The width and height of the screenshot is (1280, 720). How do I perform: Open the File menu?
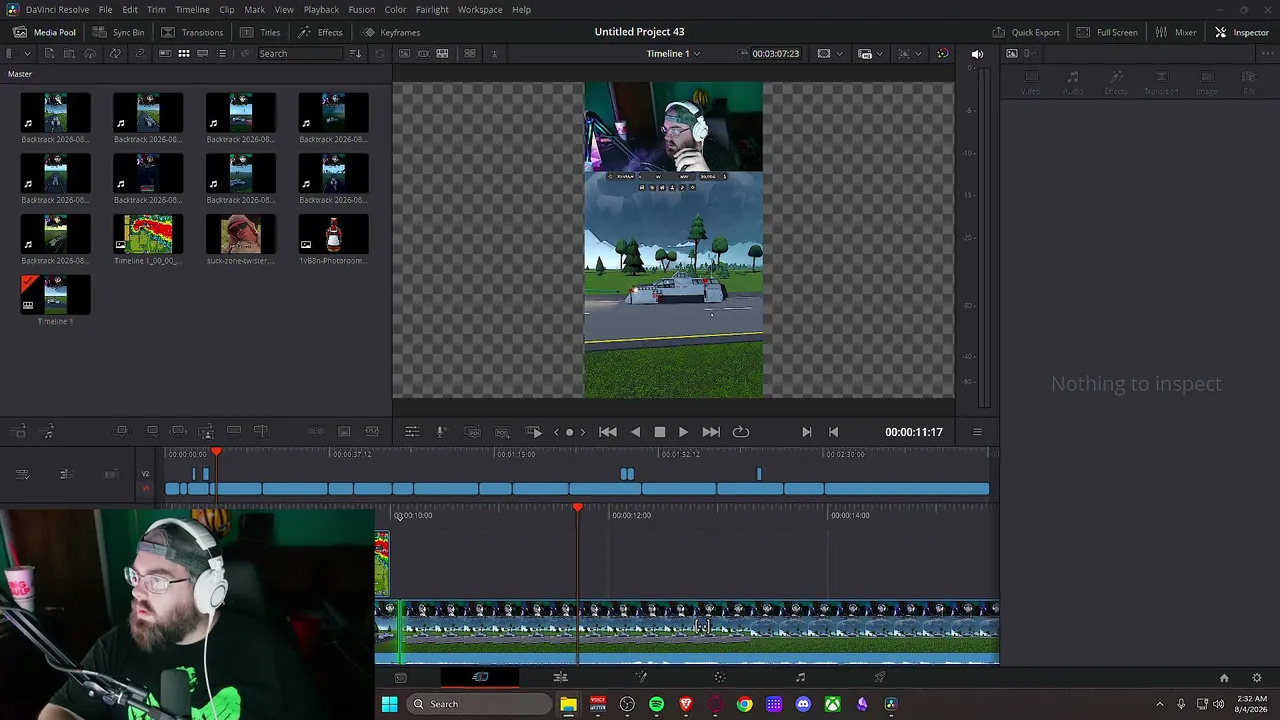(105, 9)
